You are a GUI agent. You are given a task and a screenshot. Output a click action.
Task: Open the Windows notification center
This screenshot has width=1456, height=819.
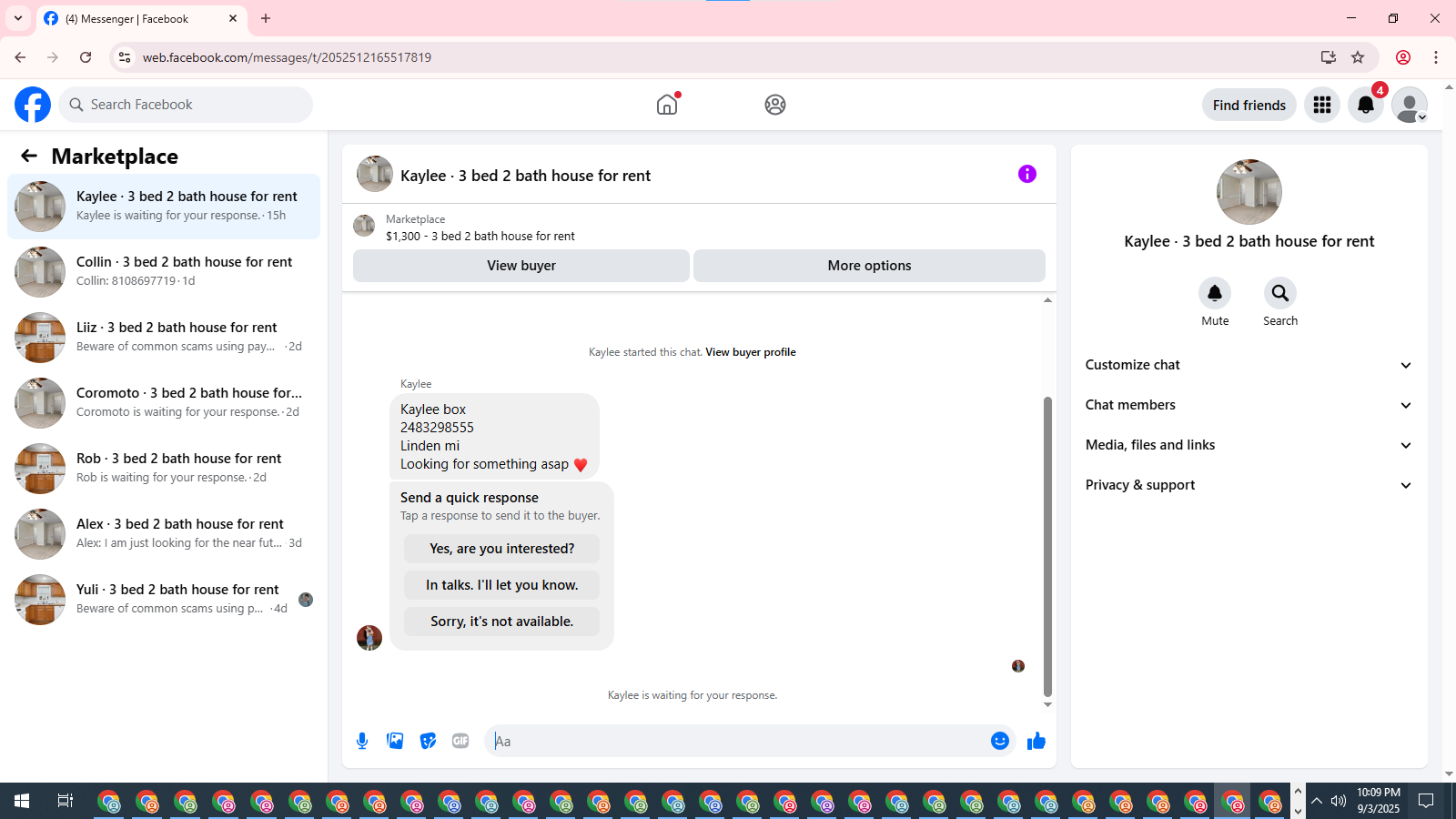[x=1426, y=801]
